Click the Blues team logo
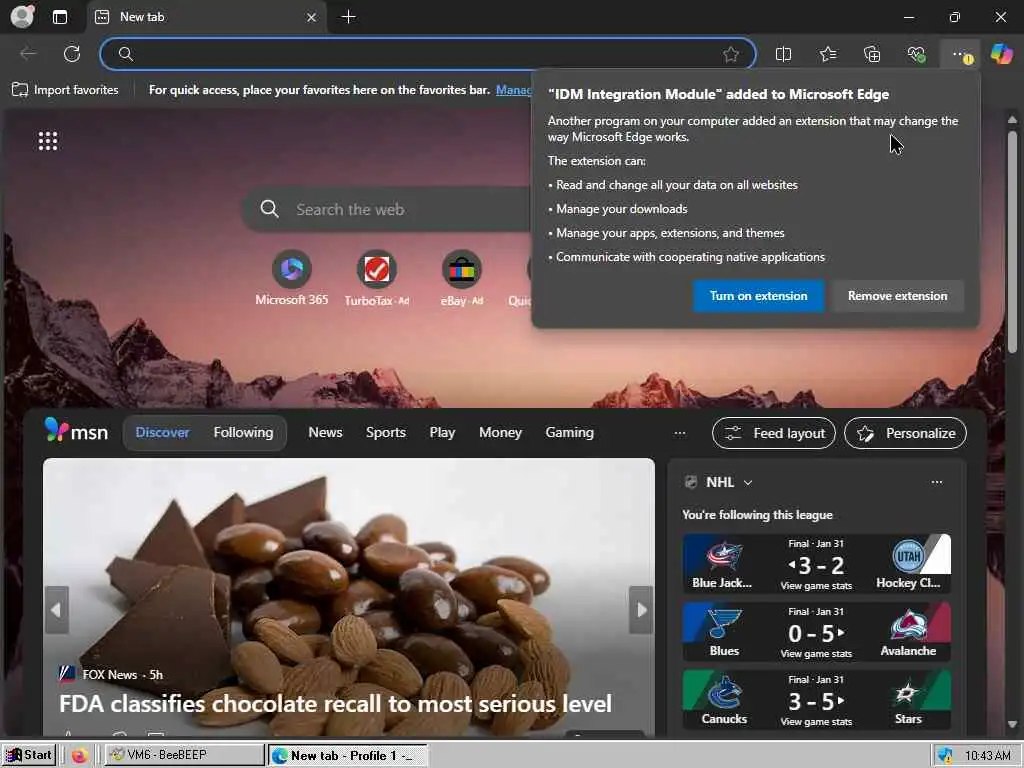Image resolution: width=1024 pixels, height=768 pixels. click(724, 624)
